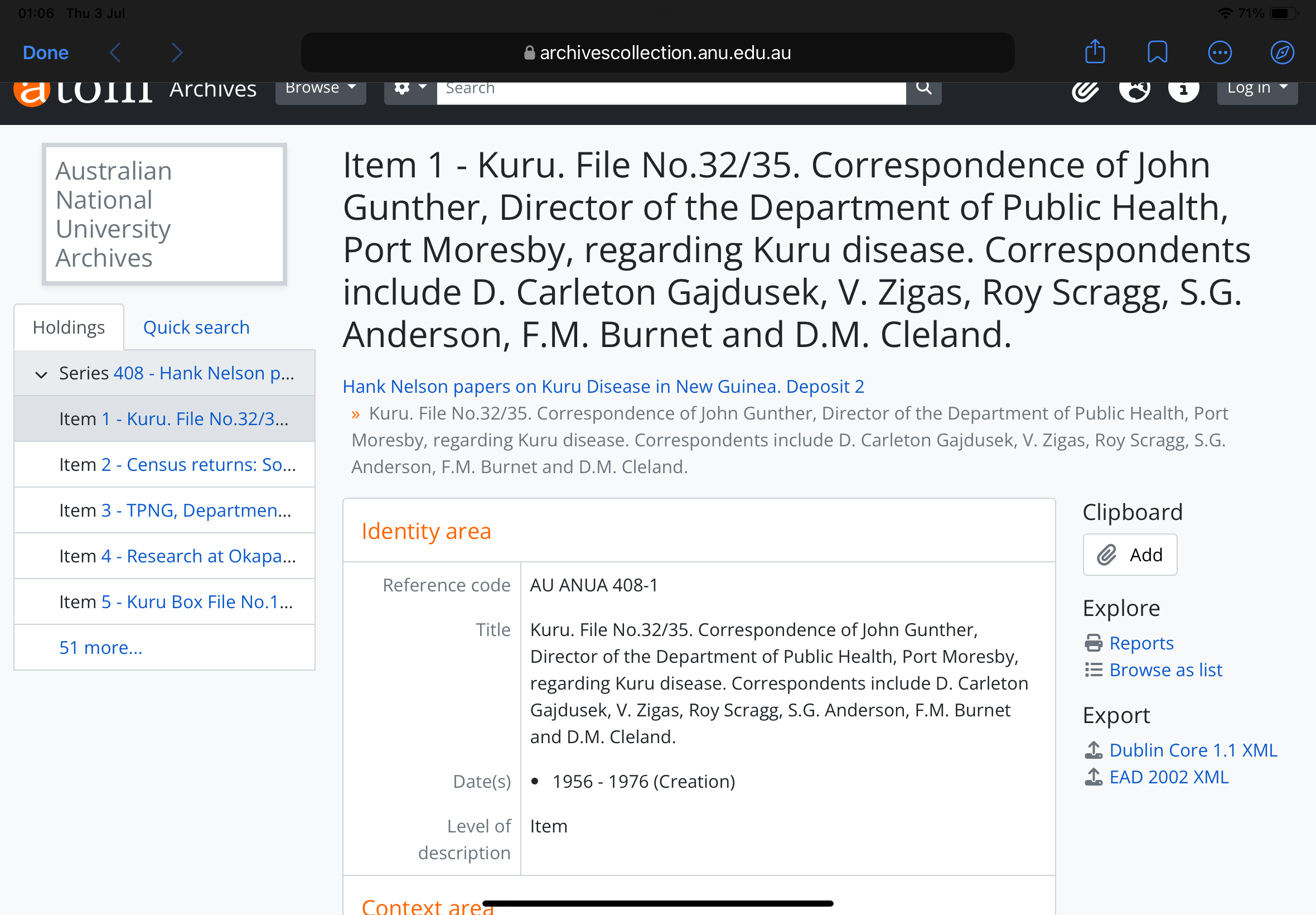Click reference code AU ANUA 408-1
The height and width of the screenshot is (915, 1316).
click(x=593, y=585)
